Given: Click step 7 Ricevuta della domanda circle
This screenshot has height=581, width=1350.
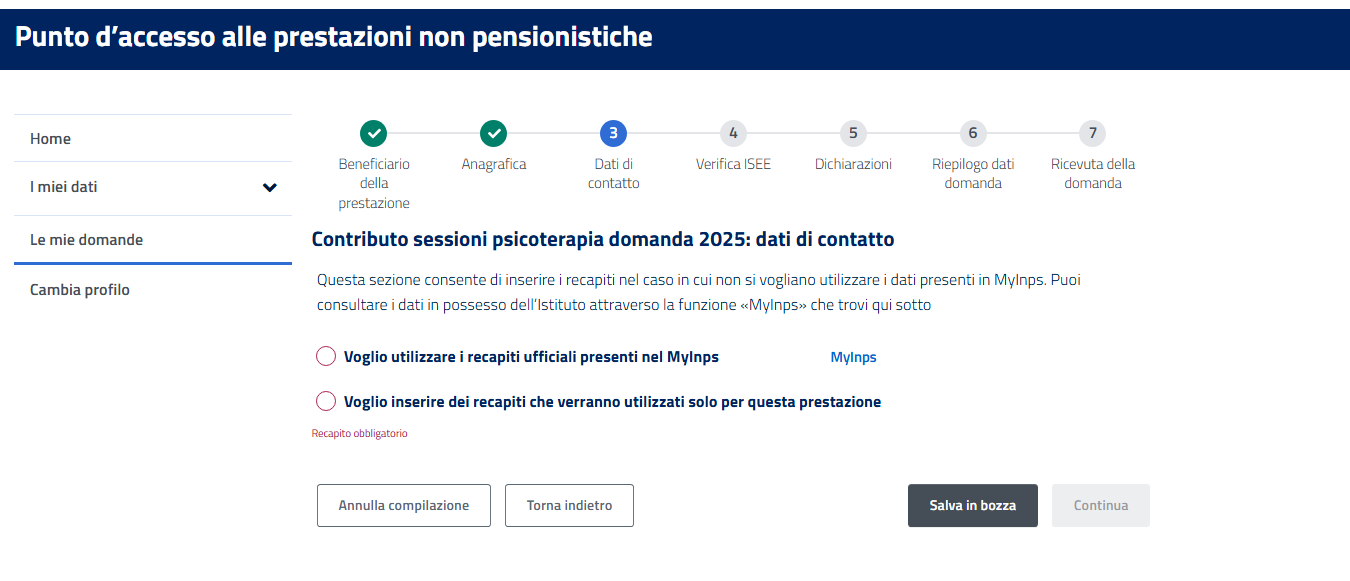Looking at the screenshot, I should click(1093, 133).
